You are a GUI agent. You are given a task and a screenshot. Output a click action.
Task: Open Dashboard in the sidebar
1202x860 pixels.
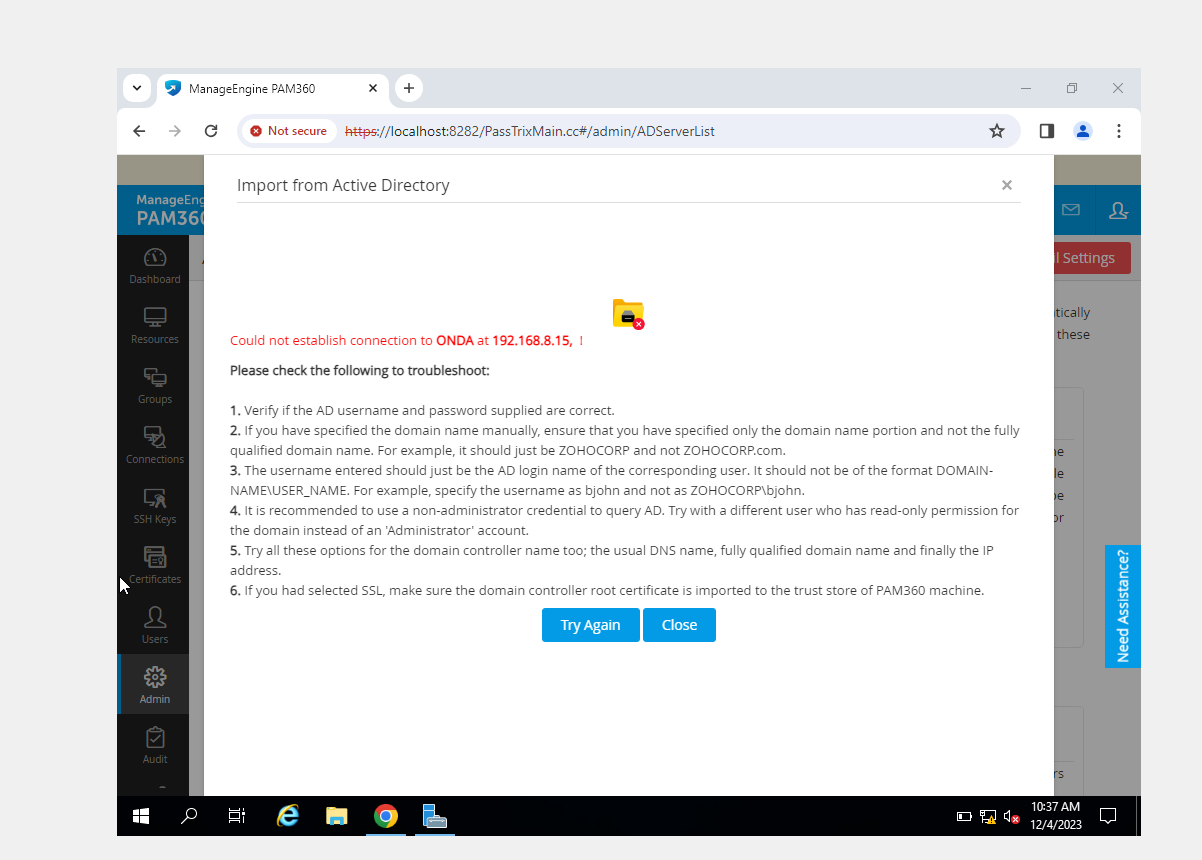(x=155, y=266)
